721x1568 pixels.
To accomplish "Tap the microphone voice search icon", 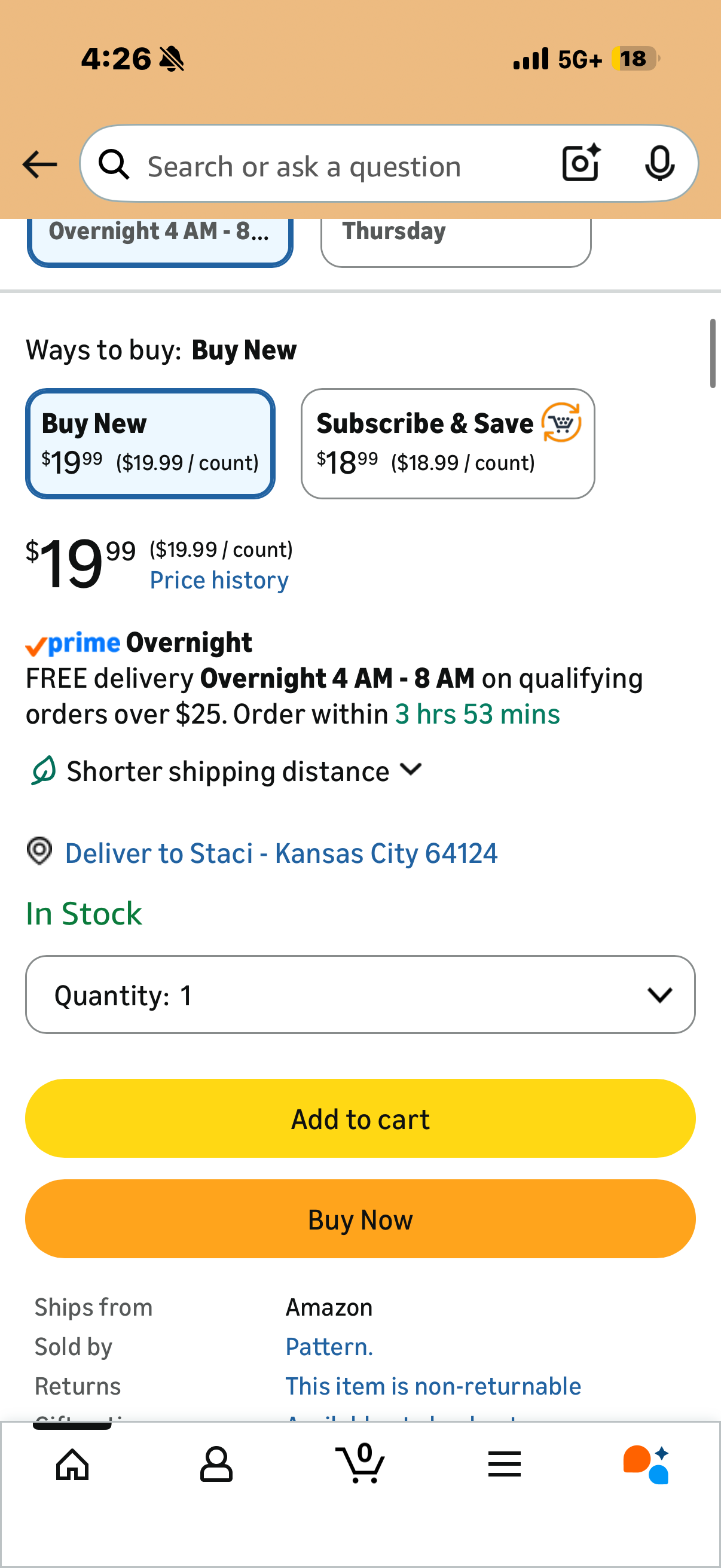I will point(659,164).
